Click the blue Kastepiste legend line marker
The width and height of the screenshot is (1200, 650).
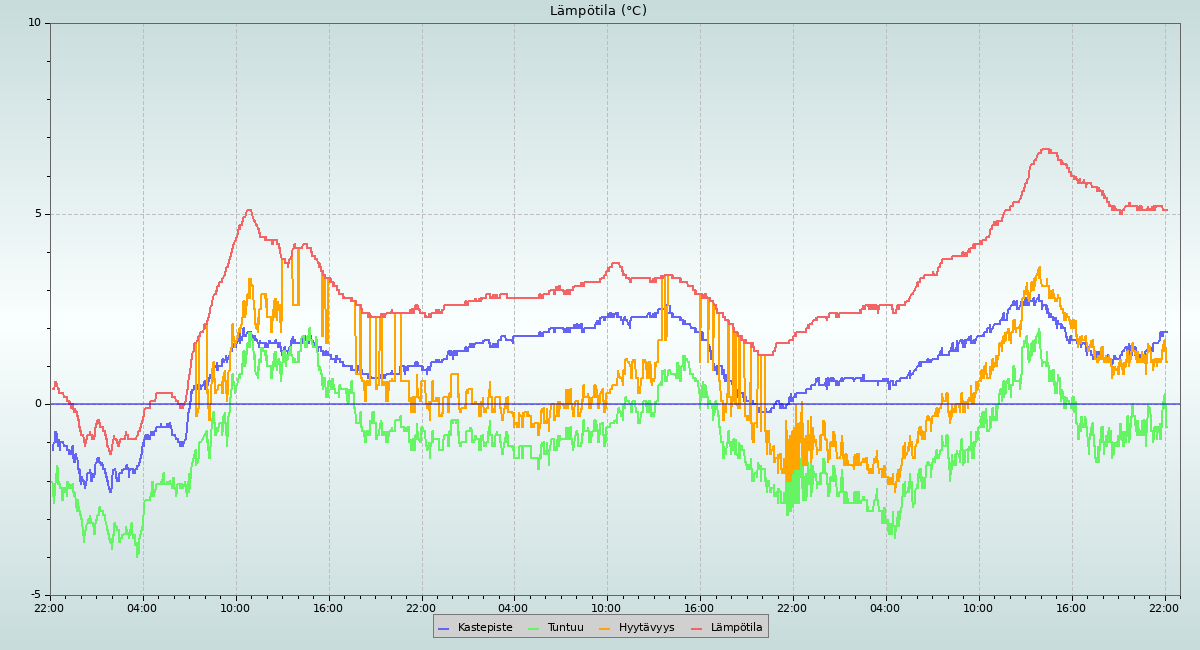443,628
